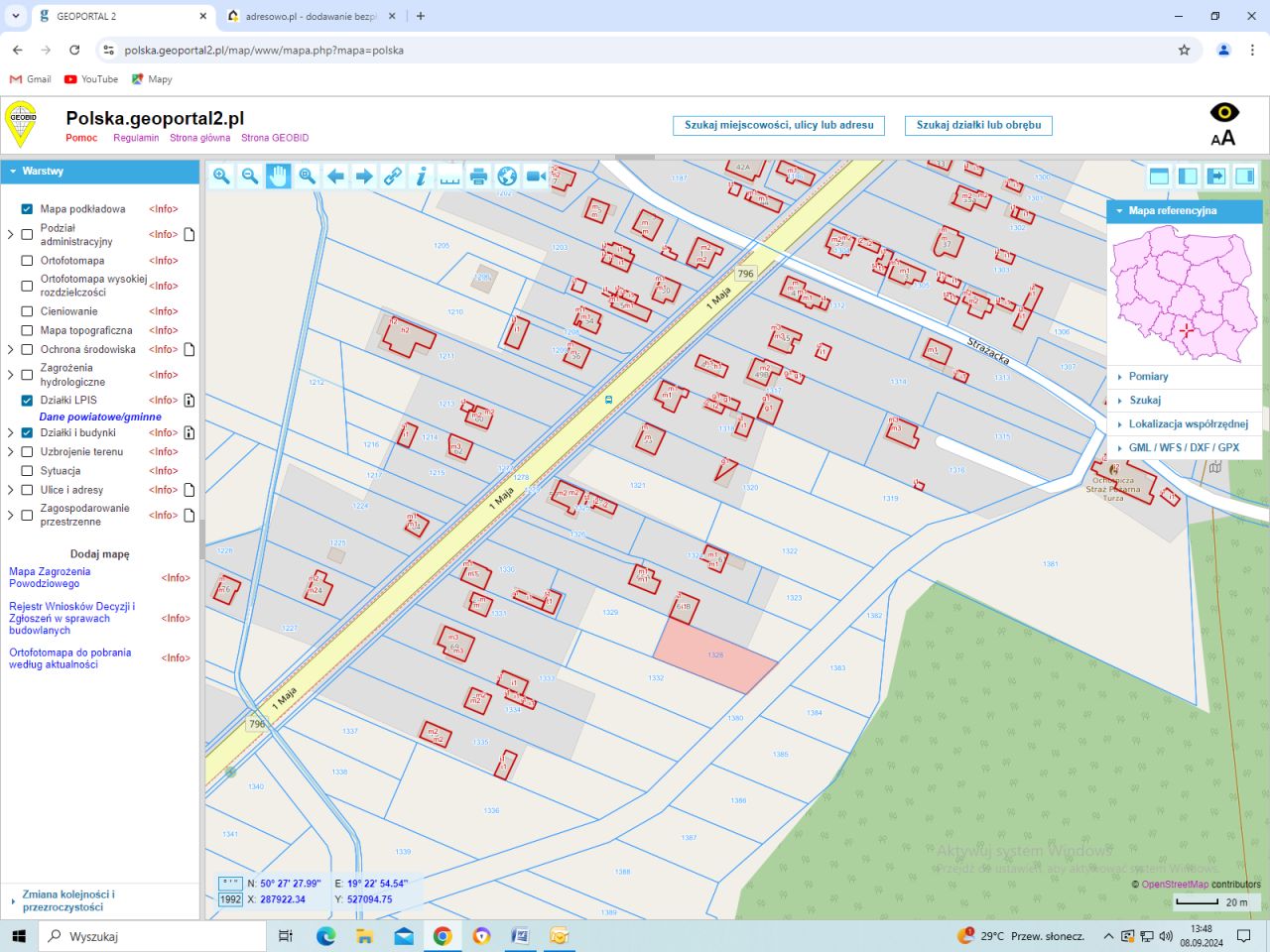The width and height of the screenshot is (1270, 952).
Task: Expand the Działki i budynki tree node
Action: 11,432
